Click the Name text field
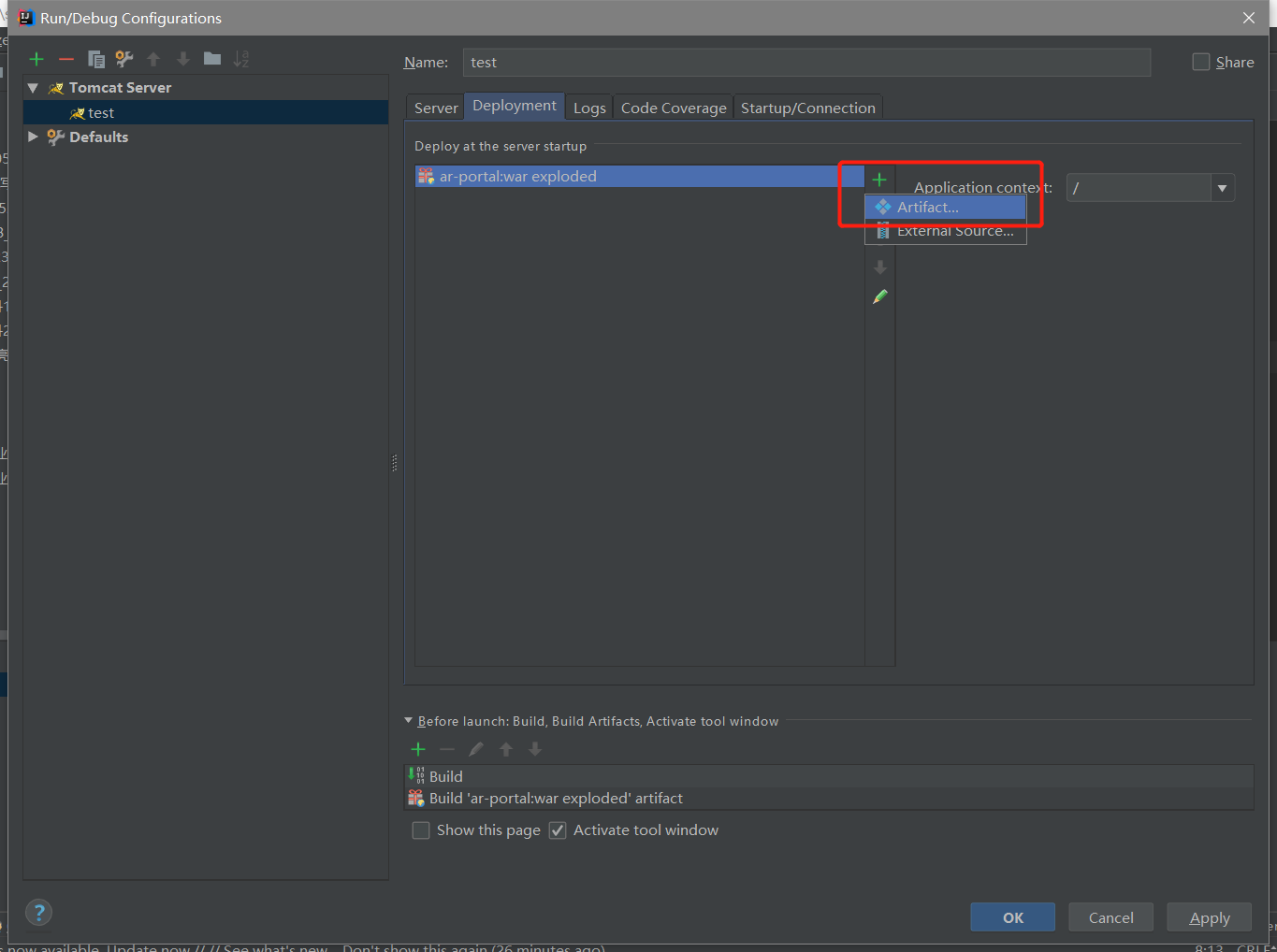Screen dimensions: 1277x952 click(x=806, y=63)
